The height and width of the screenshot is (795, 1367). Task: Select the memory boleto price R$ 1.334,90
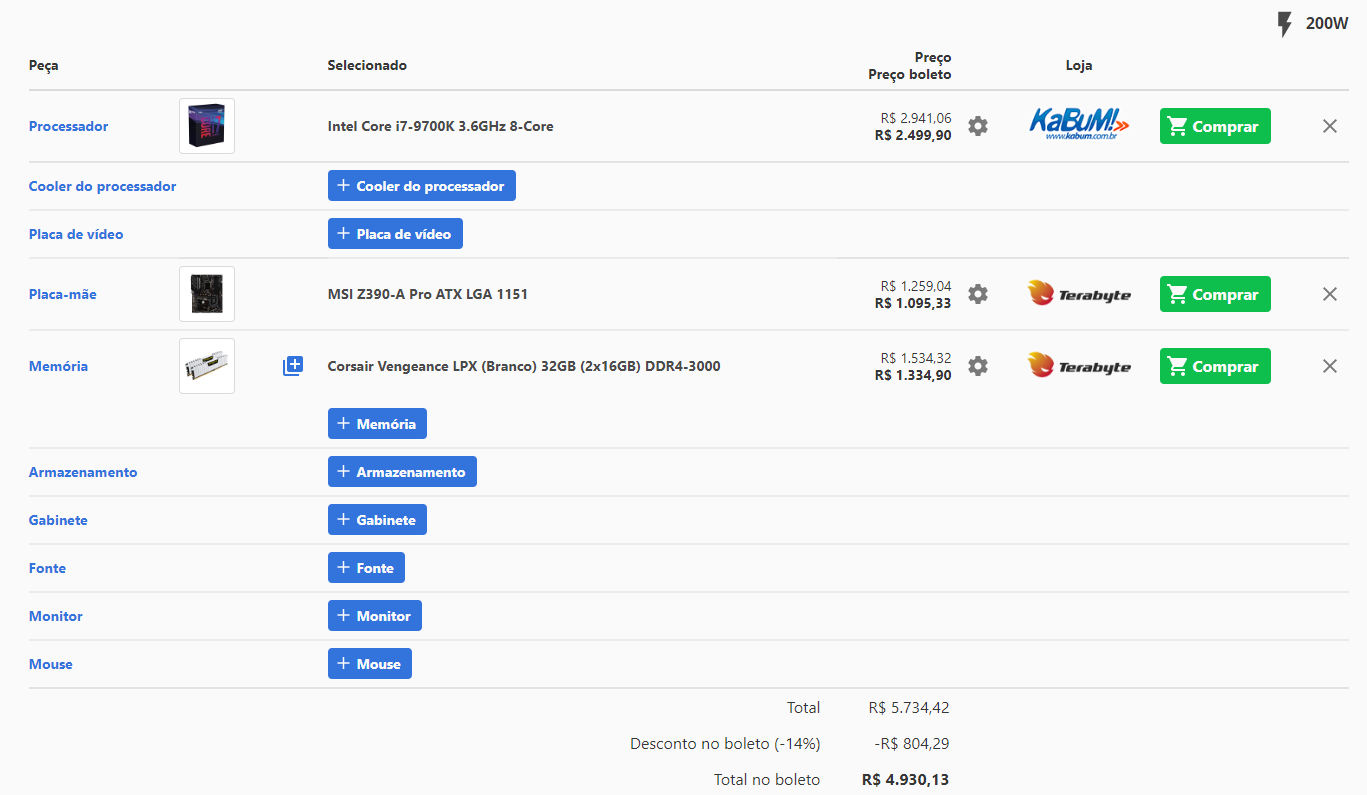tap(913, 375)
